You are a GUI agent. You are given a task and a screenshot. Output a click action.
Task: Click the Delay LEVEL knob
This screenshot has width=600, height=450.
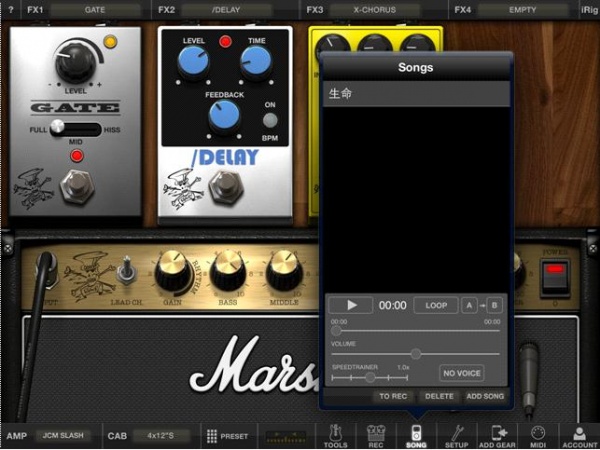pyautogui.click(x=193, y=62)
